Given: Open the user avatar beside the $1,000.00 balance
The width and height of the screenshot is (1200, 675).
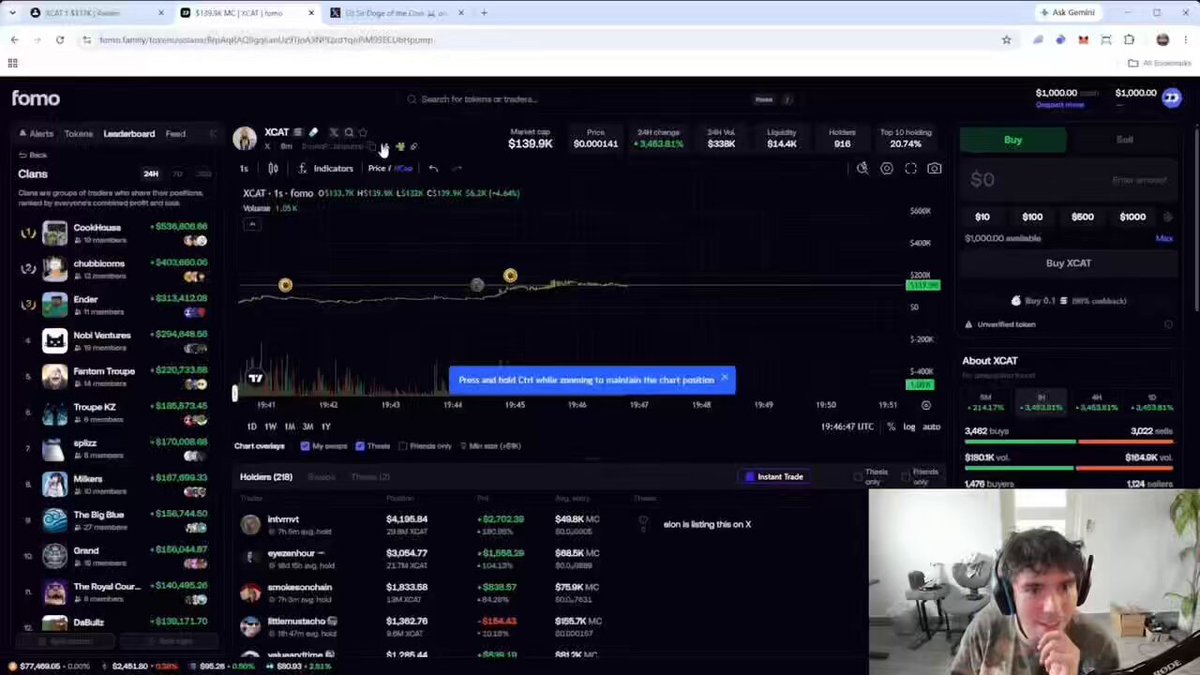Looking at the screenshot, I should 1172,97.
